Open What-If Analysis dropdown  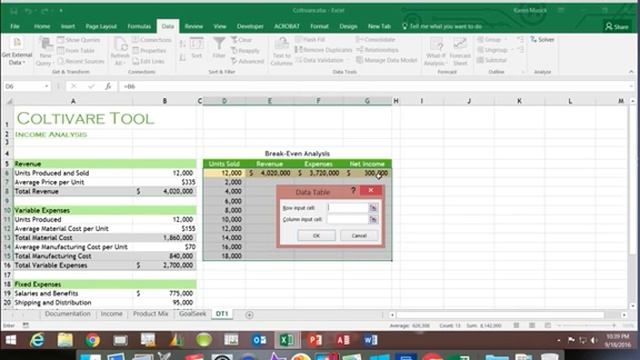click(x=436, y=52)
